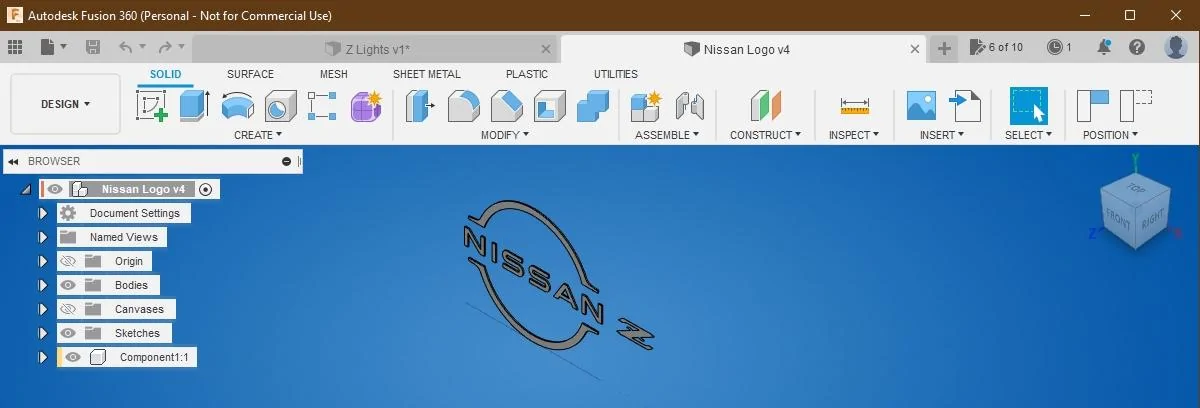Click the Save disk icon
Screen dimensions: 1200x408
pyautogui.click(x=93, y=47)
